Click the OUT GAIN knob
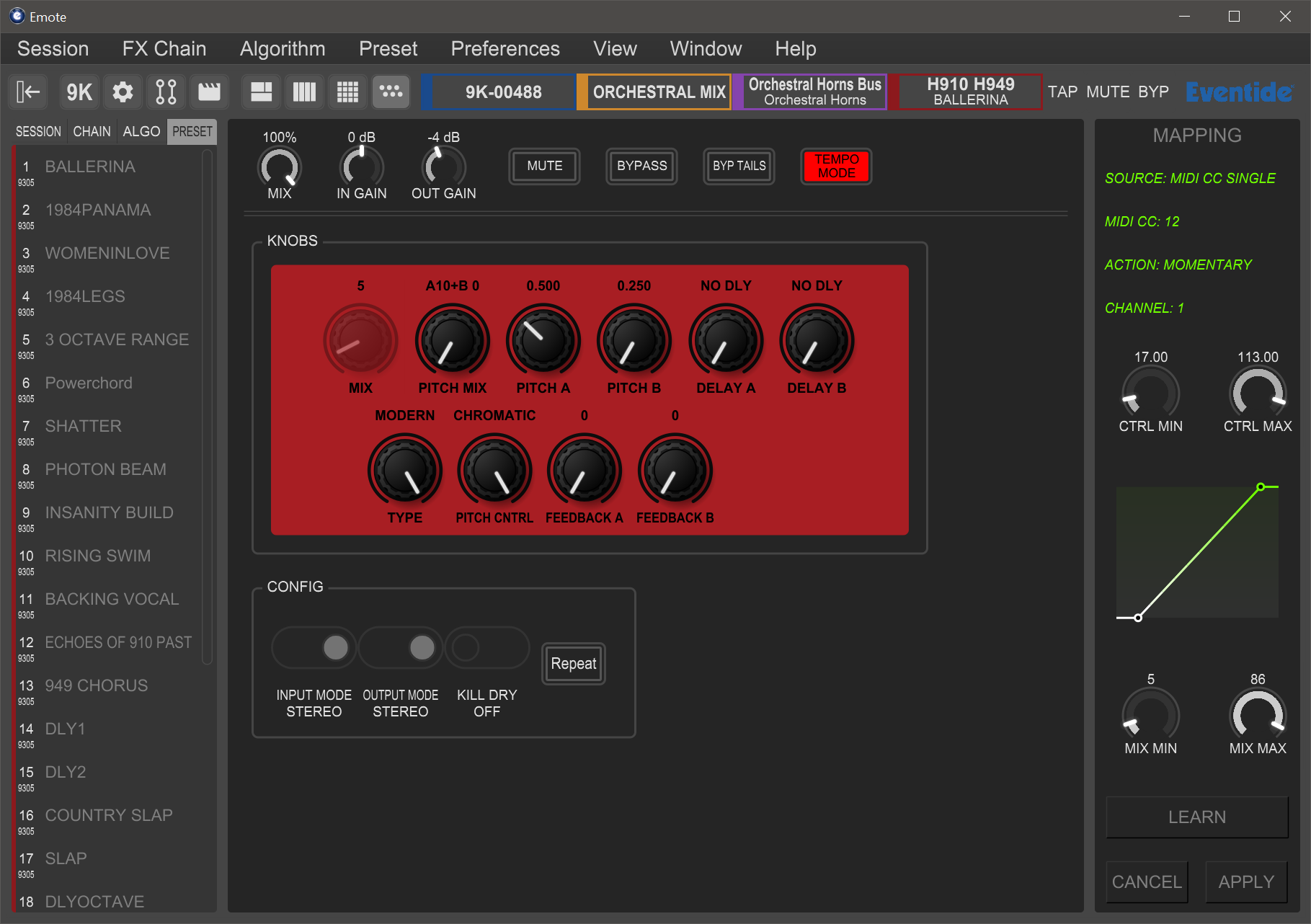The width and height of the screenshot is (1311, 924). [444, 166]
